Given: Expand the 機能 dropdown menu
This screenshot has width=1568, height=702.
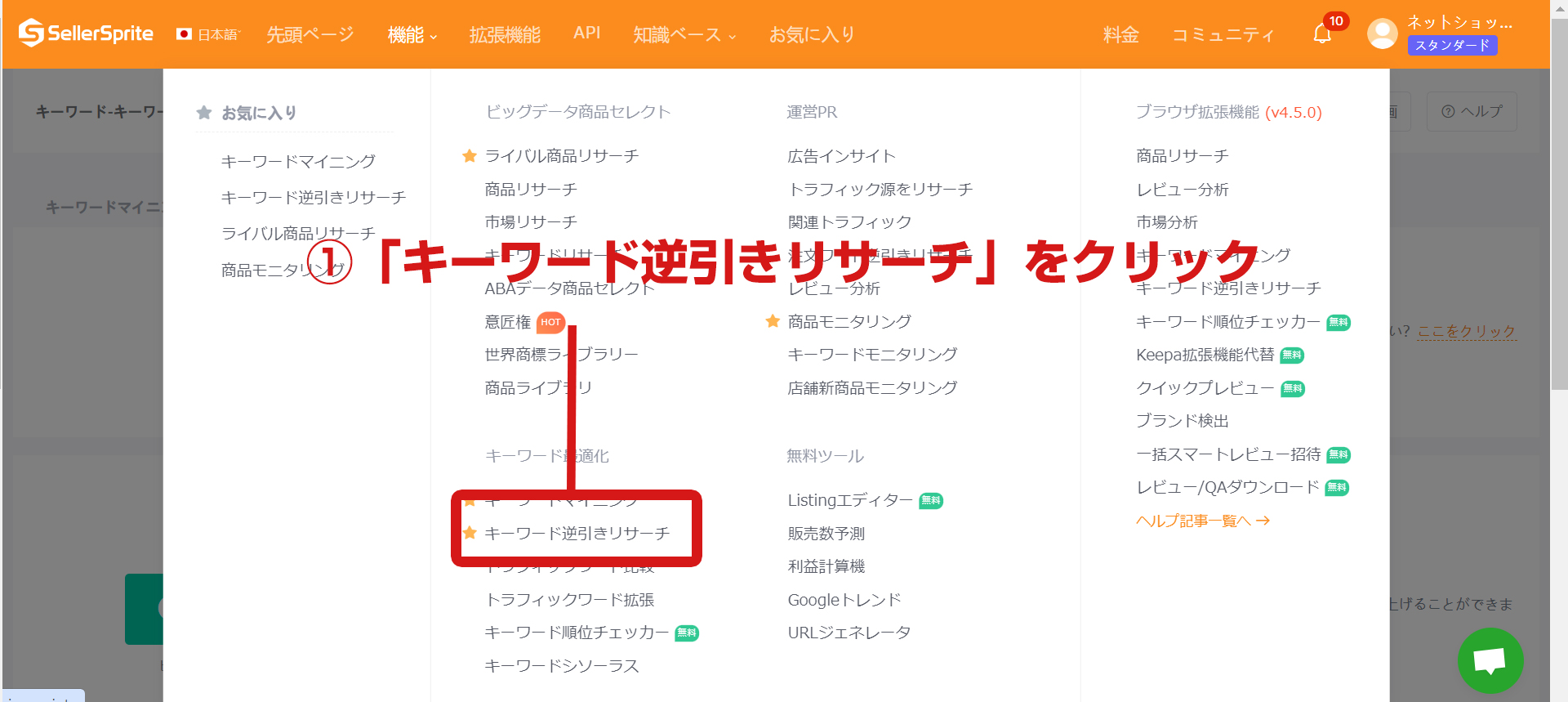Looking at the screenshot, I should [x=412, y=34].
